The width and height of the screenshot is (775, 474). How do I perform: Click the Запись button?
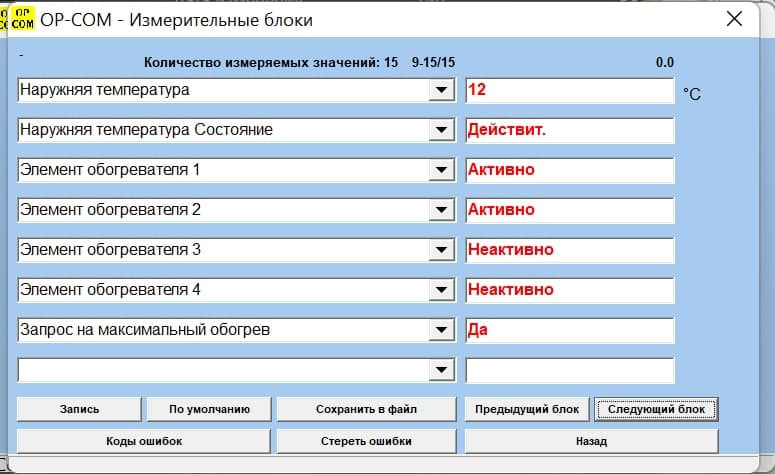(79, 409)
